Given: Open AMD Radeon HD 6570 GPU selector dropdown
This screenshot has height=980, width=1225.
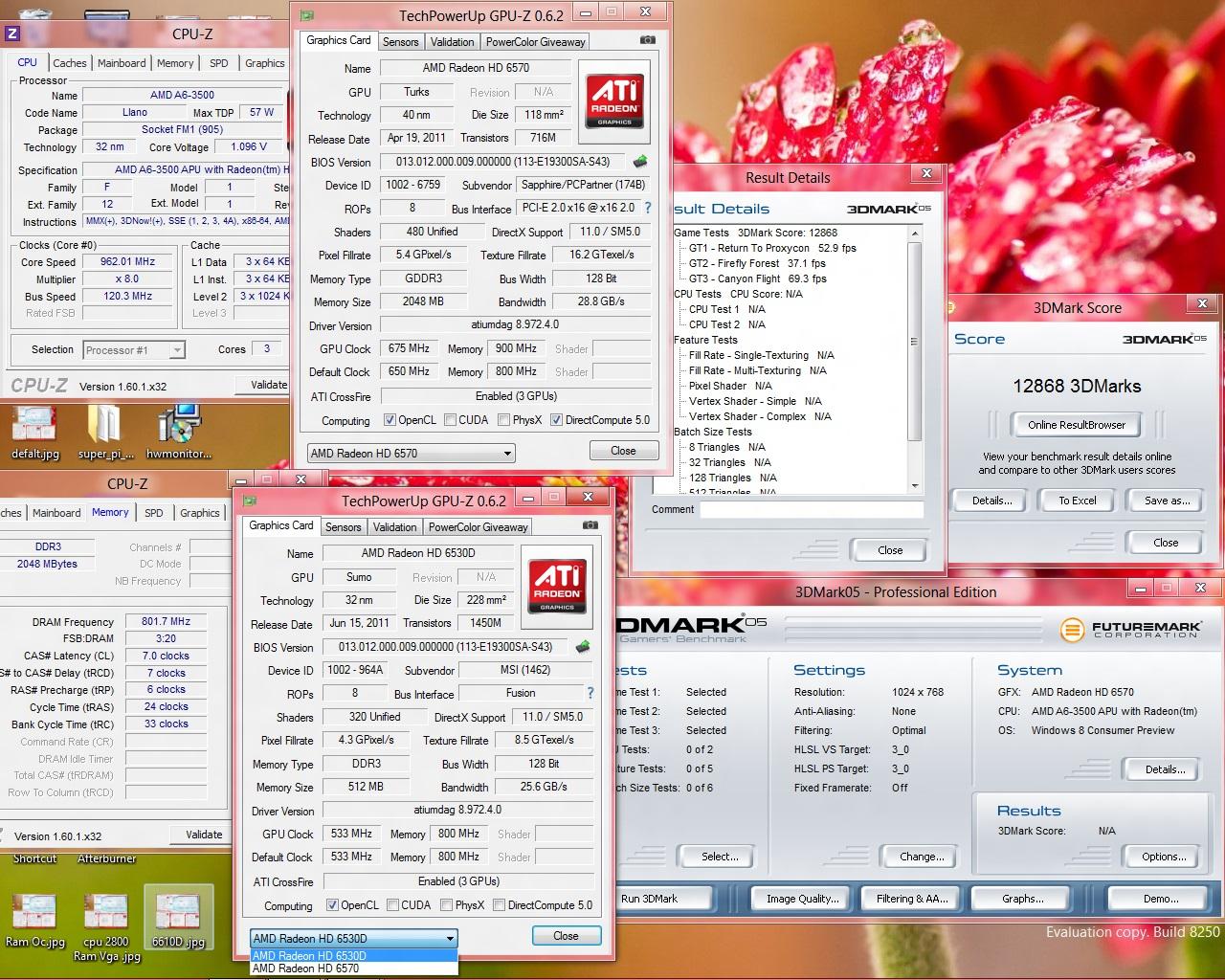Looking at the screenshot, I should point(412,454).
